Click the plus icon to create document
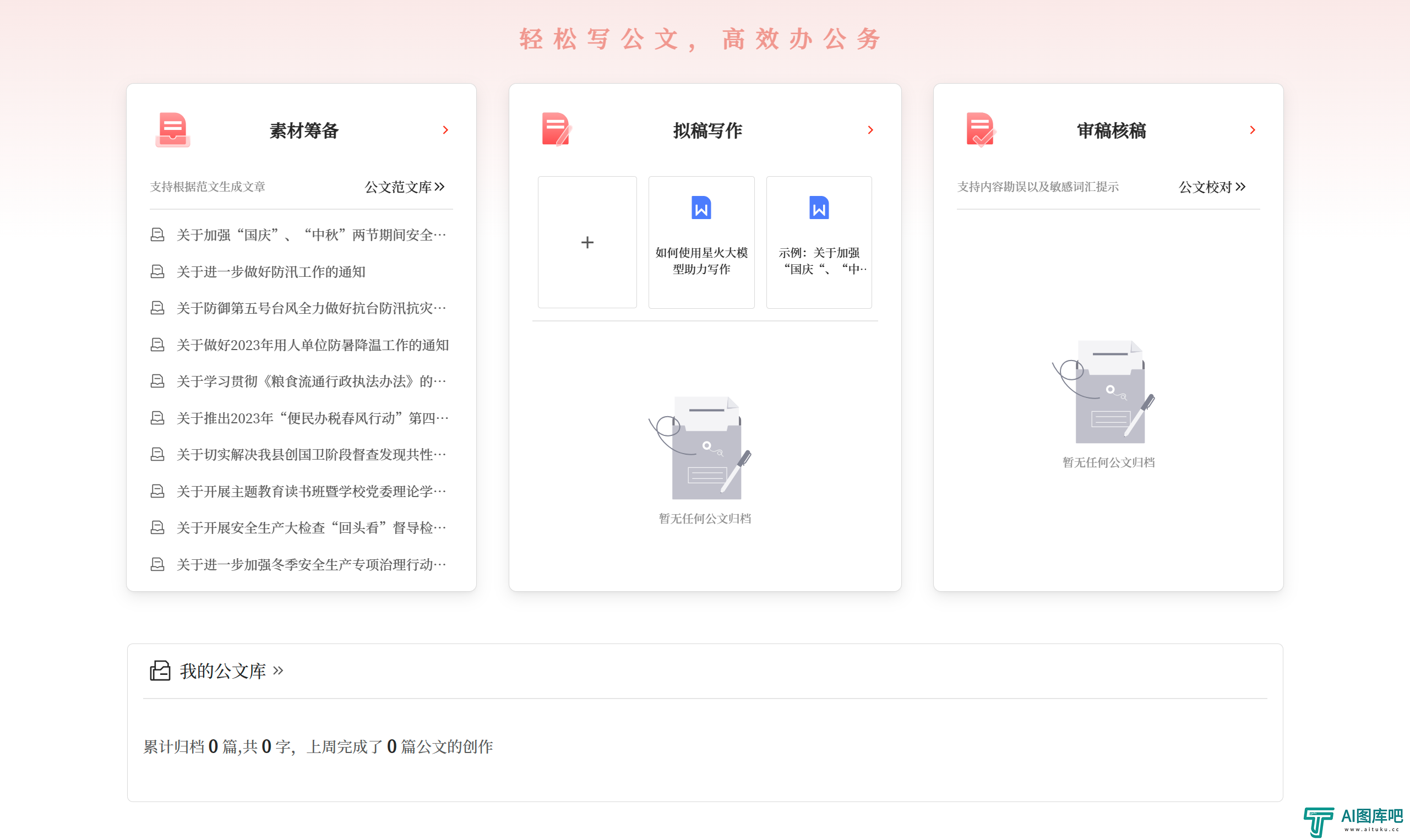Screen dimensions: 1410x840 coord(587,242)
